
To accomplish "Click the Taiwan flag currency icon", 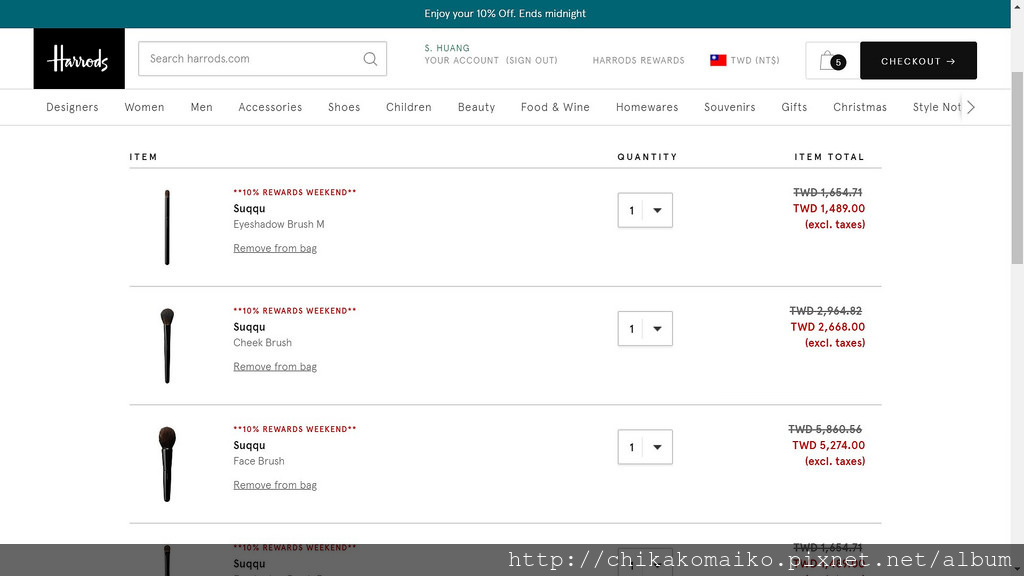I will tap(718, 60).
